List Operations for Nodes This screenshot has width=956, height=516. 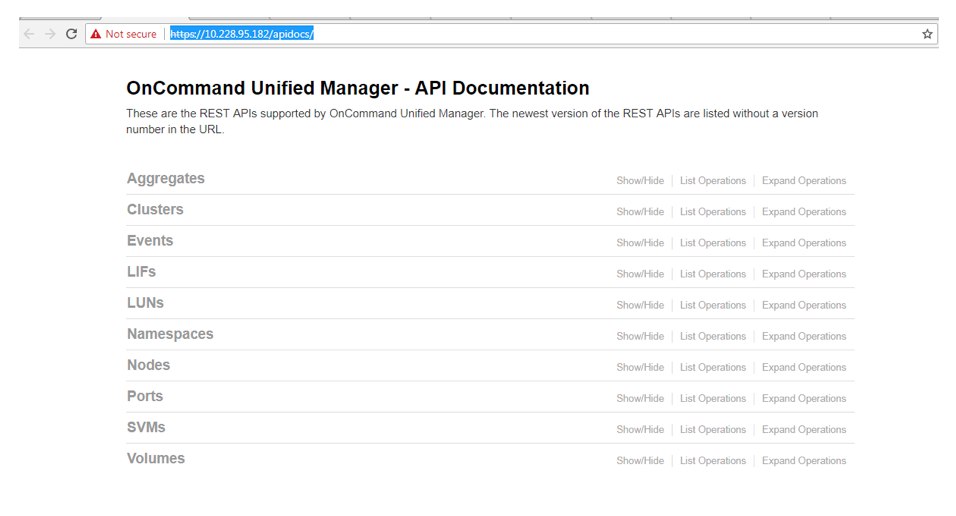(x=713, y=367)
